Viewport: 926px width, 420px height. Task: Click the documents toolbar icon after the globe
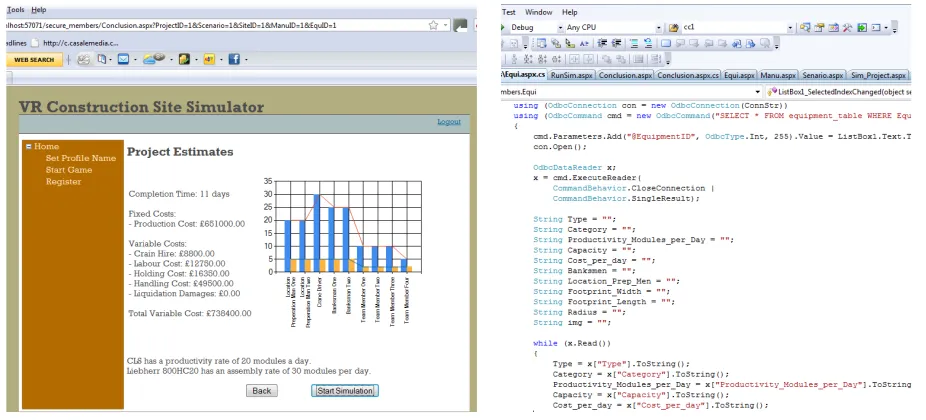[102, 59]
